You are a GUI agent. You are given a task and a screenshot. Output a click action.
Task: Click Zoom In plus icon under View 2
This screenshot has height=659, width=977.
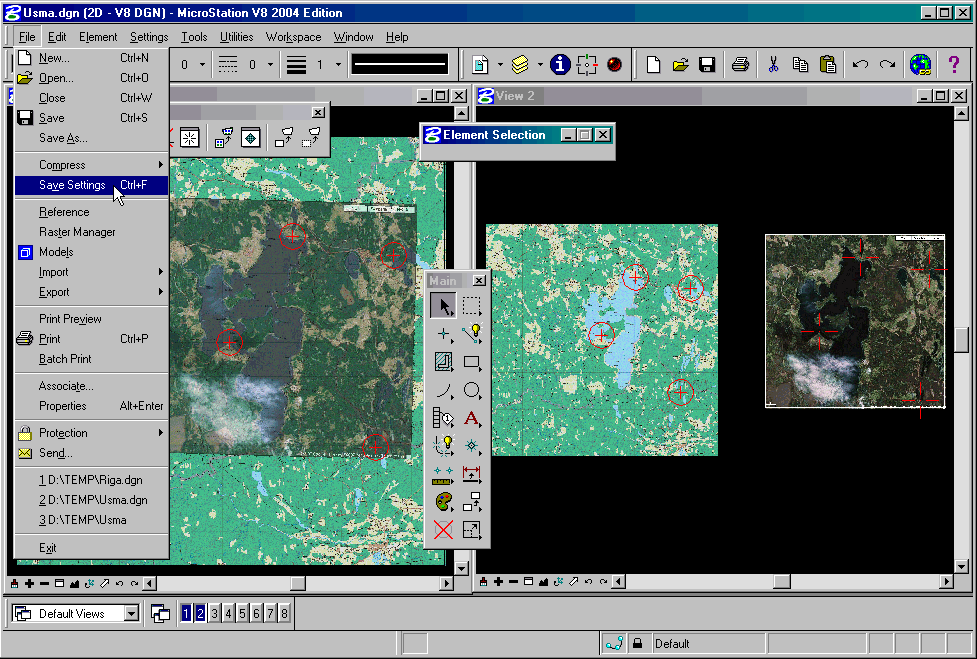[x=498, y=582]
